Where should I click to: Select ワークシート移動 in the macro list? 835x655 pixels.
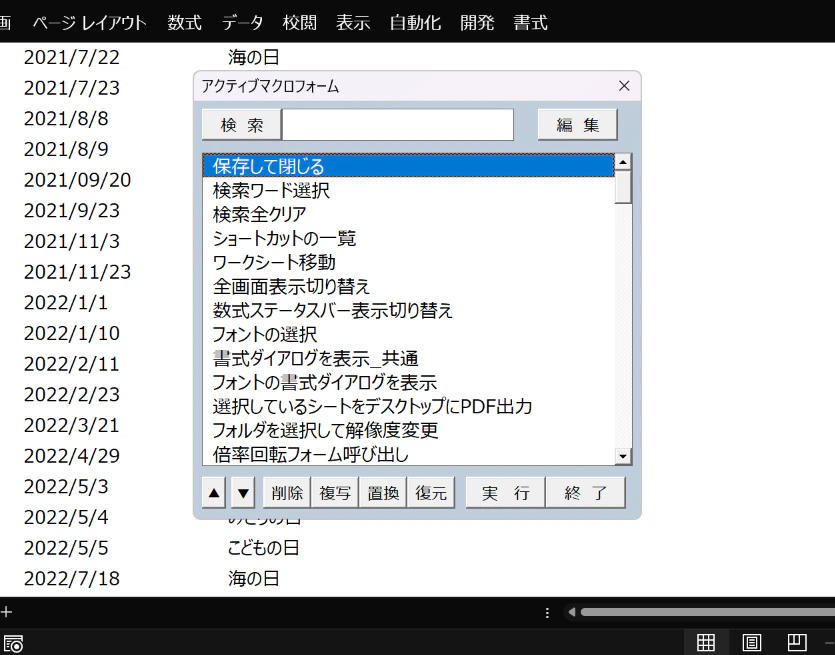pos(408,262)
